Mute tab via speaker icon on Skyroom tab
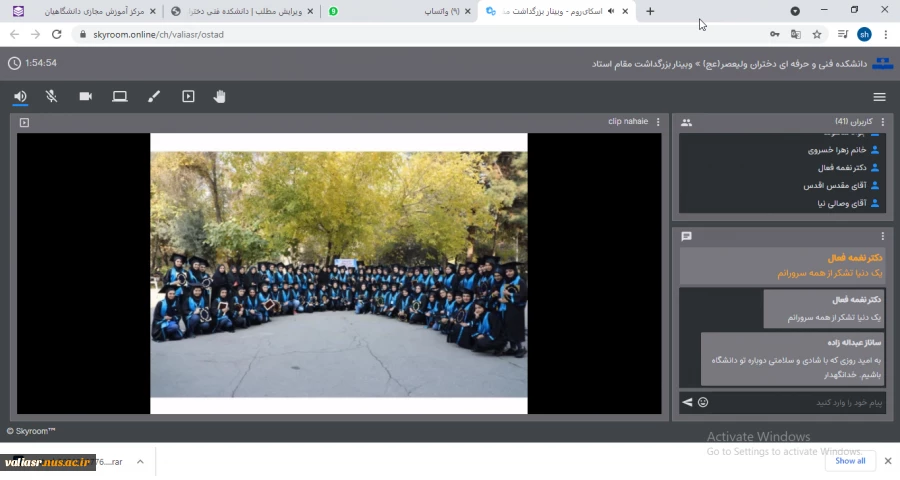 tap(611, 11)
